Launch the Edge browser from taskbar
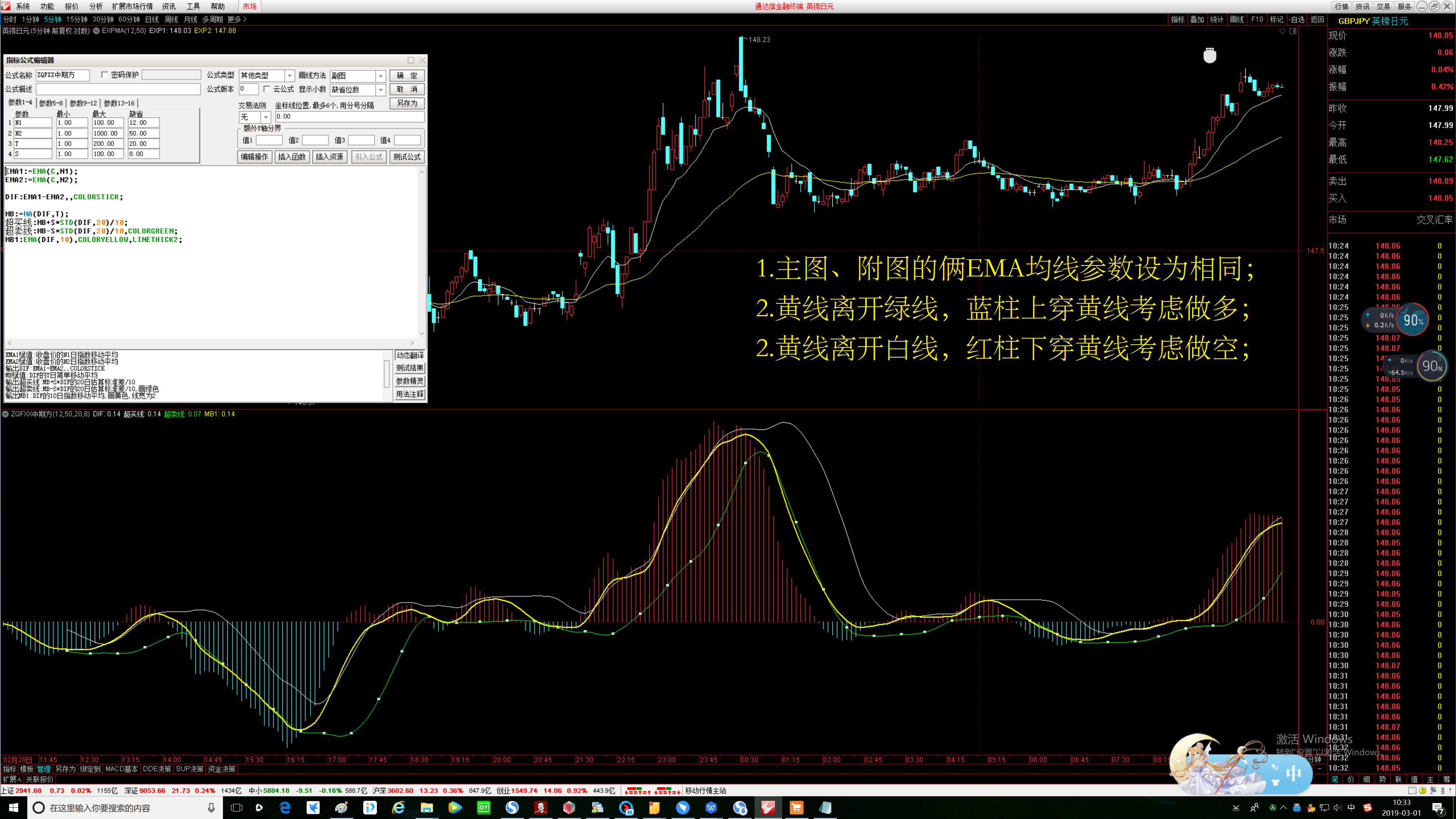 click(x=285, y=808)
